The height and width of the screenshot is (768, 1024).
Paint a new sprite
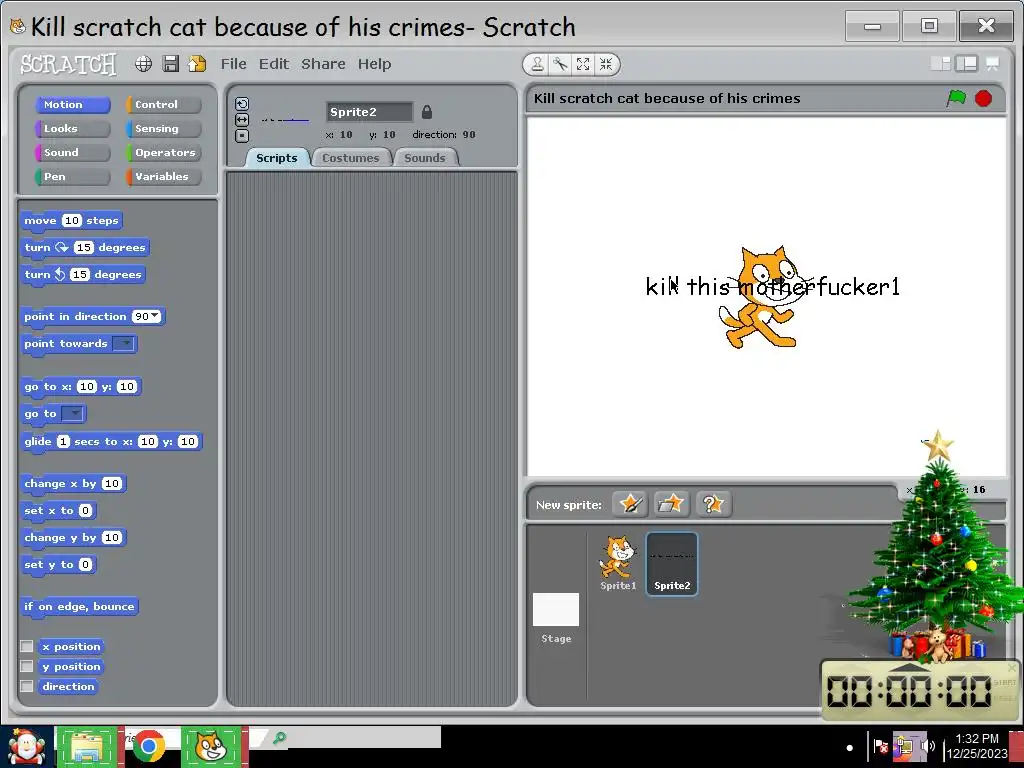pos(630,504)
